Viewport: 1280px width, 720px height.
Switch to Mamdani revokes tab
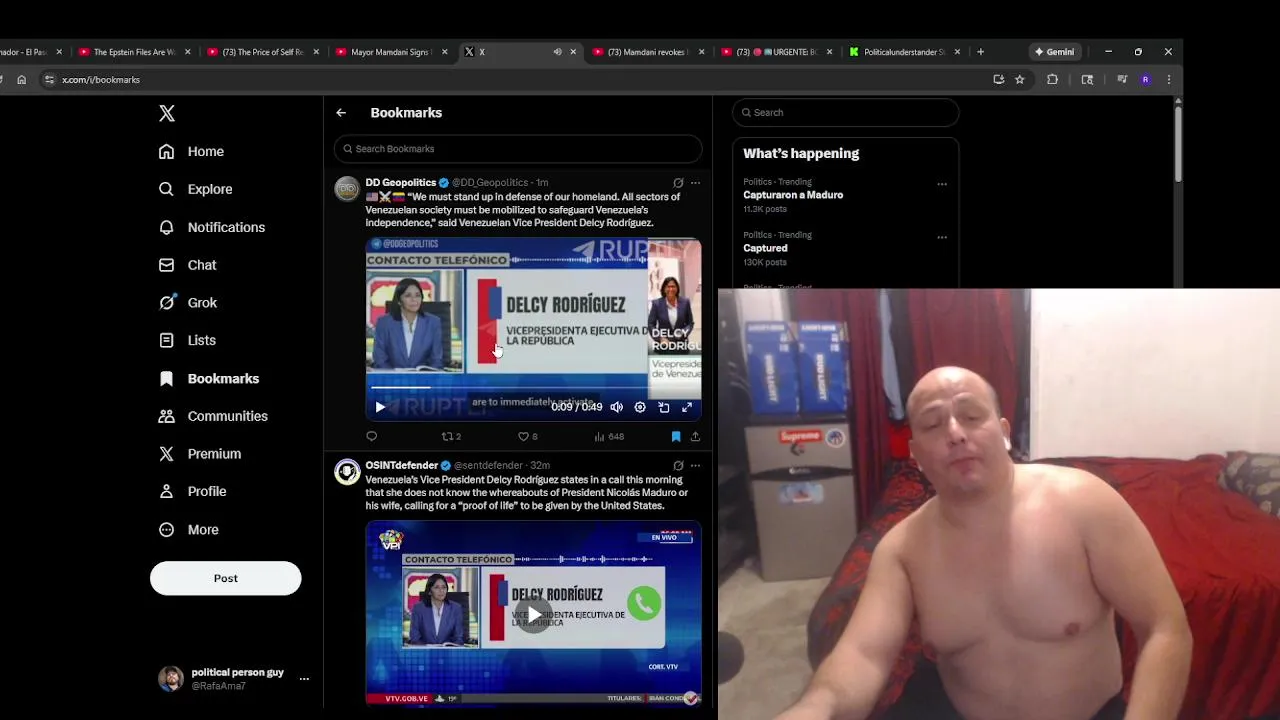point(648,52)
